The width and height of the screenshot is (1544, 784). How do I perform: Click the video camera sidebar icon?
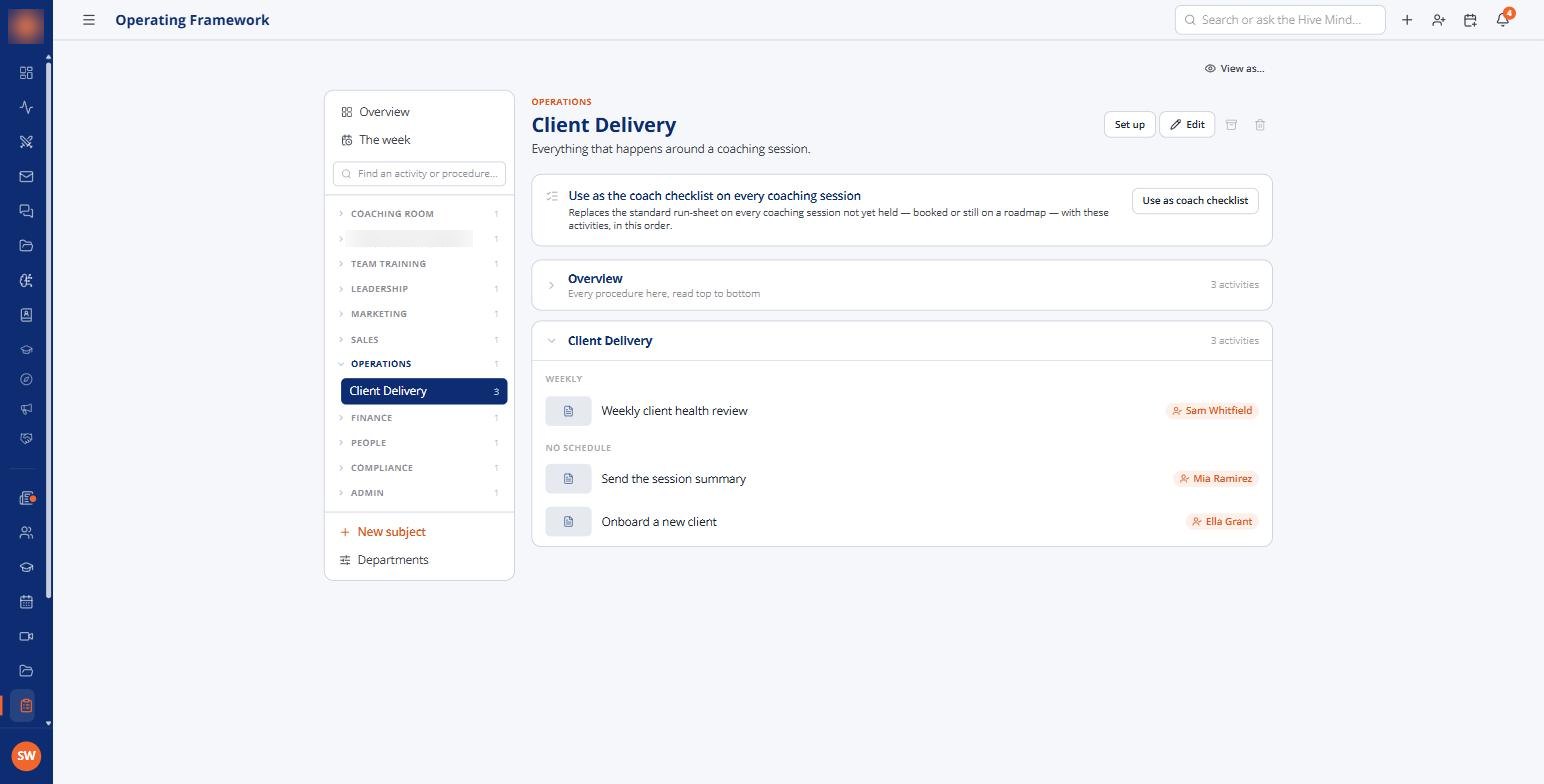[26, 637]
